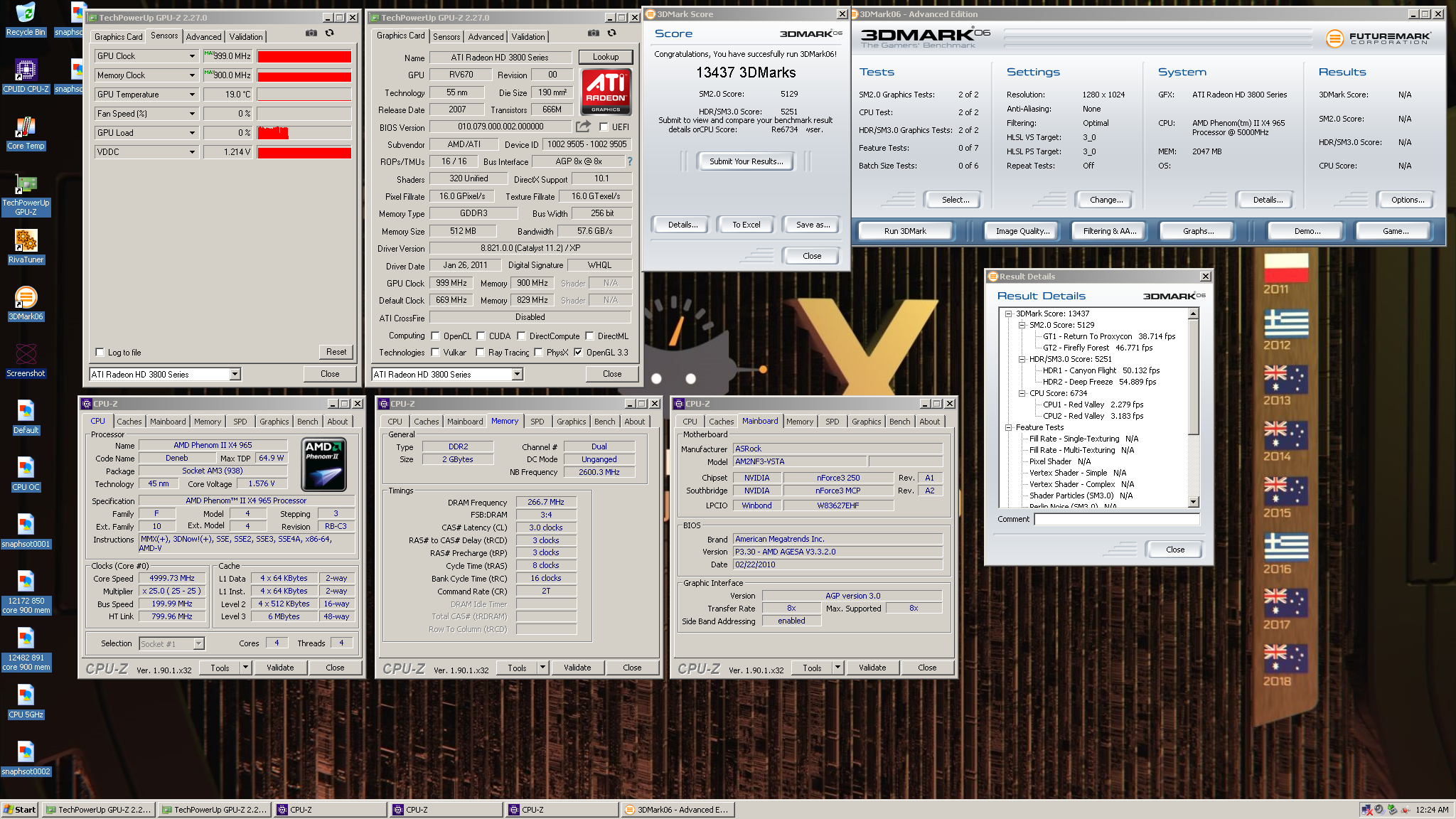Toggle the DirectML checkbox
This screenshot has height=819, width=1456.
[x=589, y=336]
